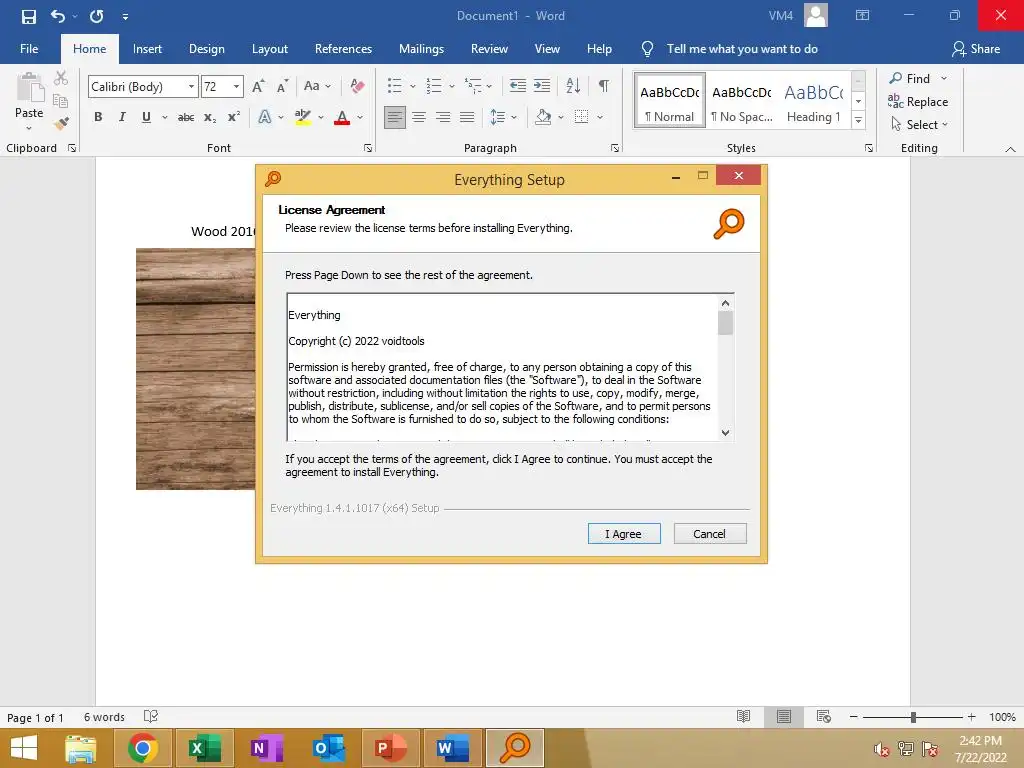The height and width of the screenshot is (768, 1024).
Task: Open the Font dialog launcher
Action: [368, 148]
